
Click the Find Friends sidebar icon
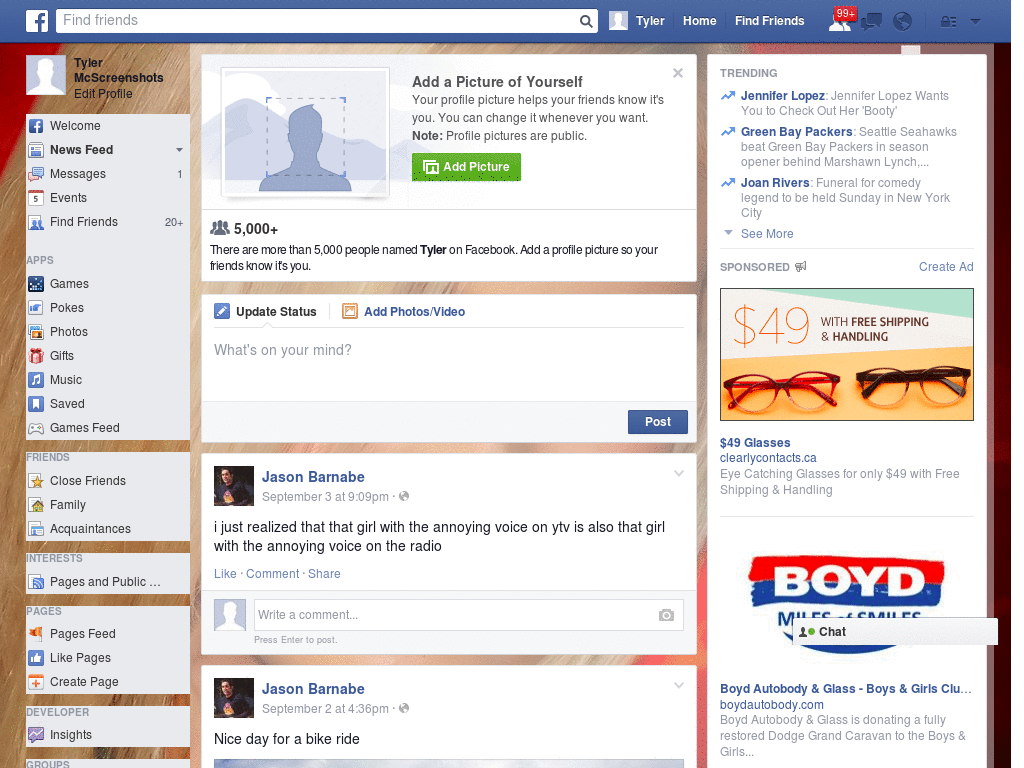click(x=36, y=222)
